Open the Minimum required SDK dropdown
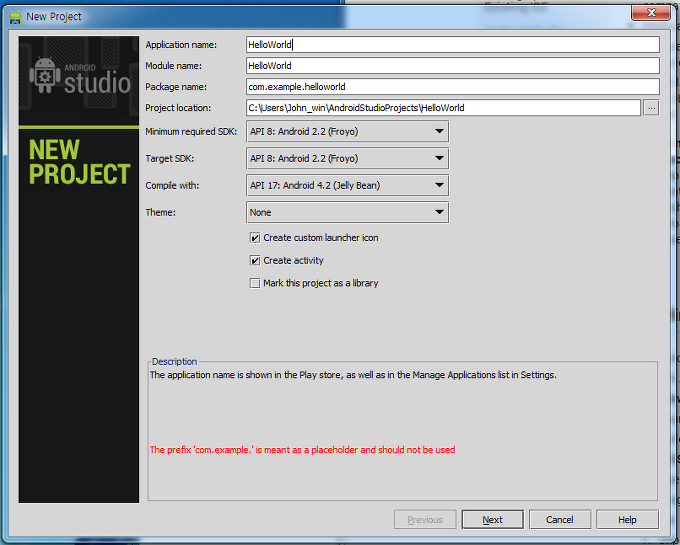680x545 pixels. click(348, 131)
